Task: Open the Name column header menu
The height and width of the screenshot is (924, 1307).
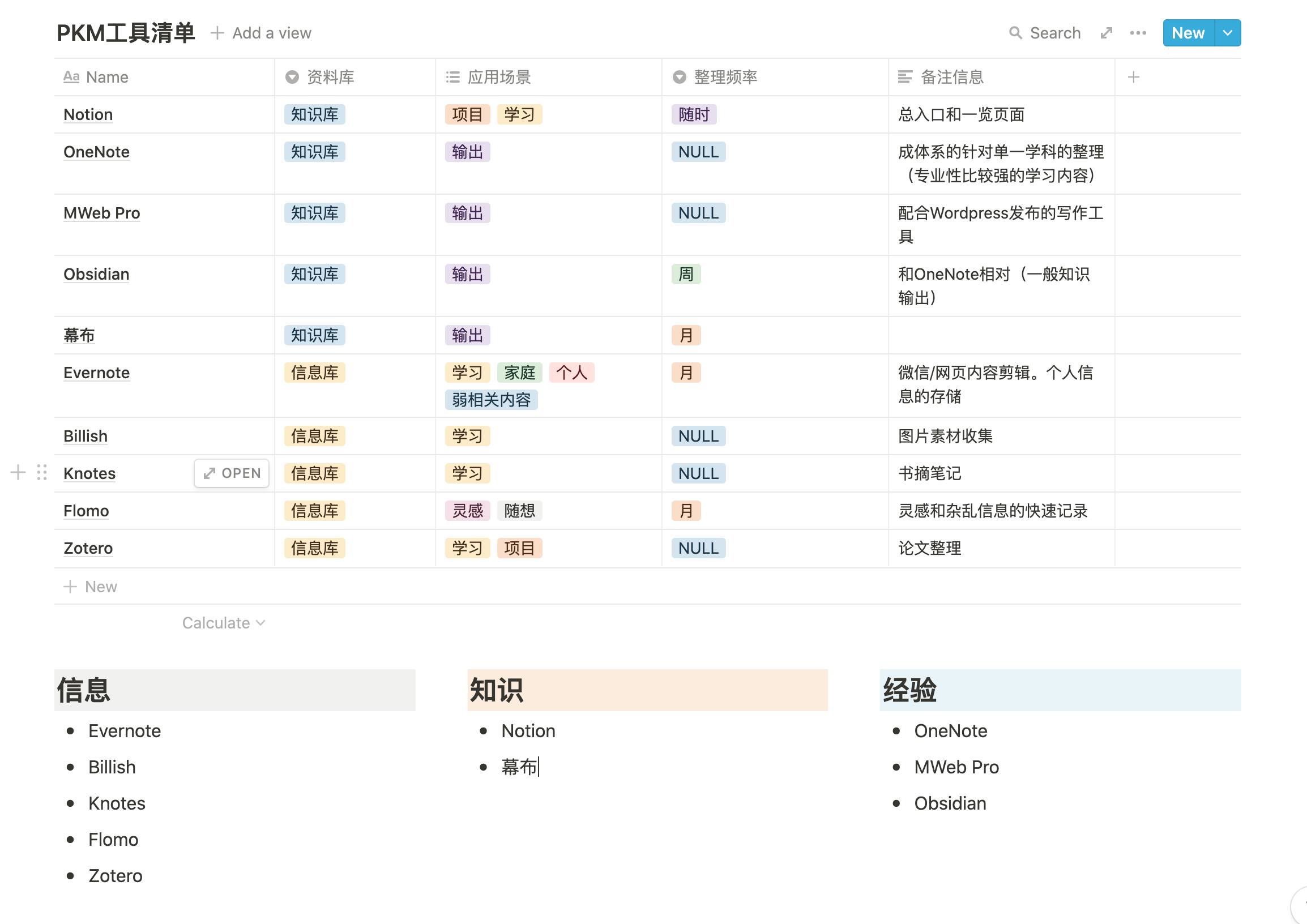Action: [164, 77]
